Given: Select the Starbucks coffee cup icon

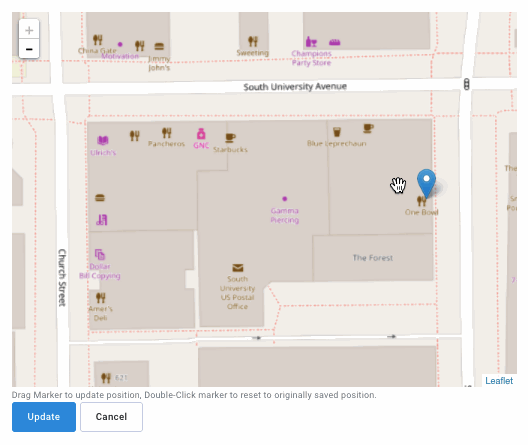Looking at the screenshot, I should coord(230,138).
